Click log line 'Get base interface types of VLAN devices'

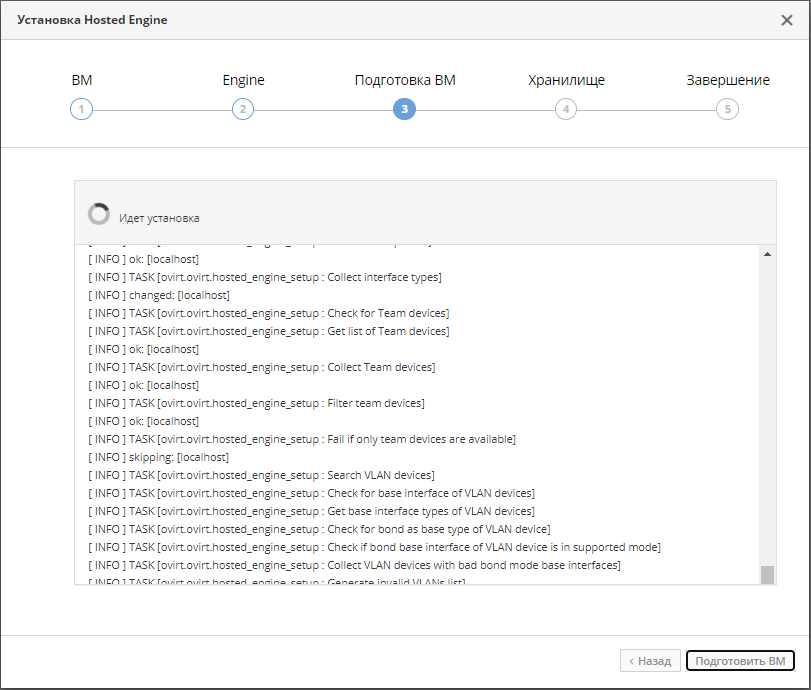tap(311, 511)
